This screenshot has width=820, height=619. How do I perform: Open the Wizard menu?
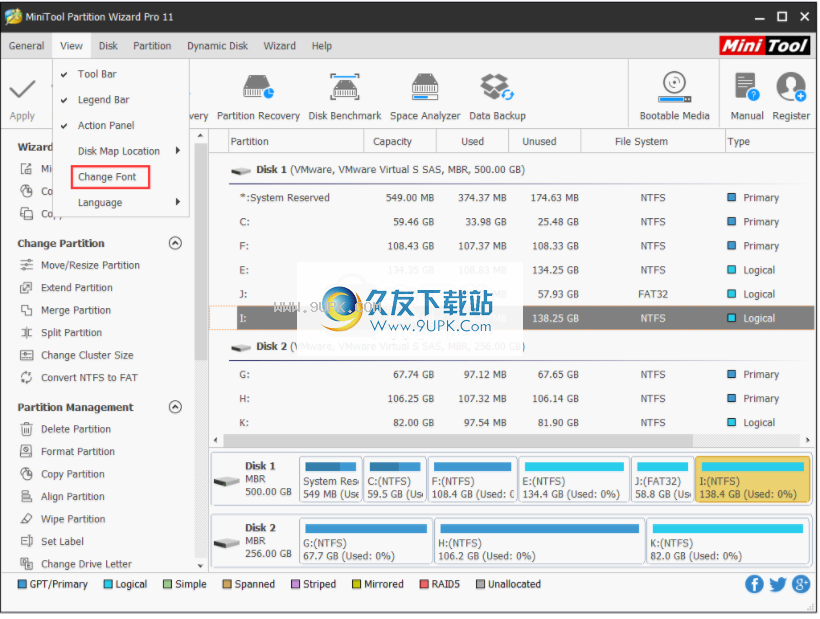pos(280,46)
